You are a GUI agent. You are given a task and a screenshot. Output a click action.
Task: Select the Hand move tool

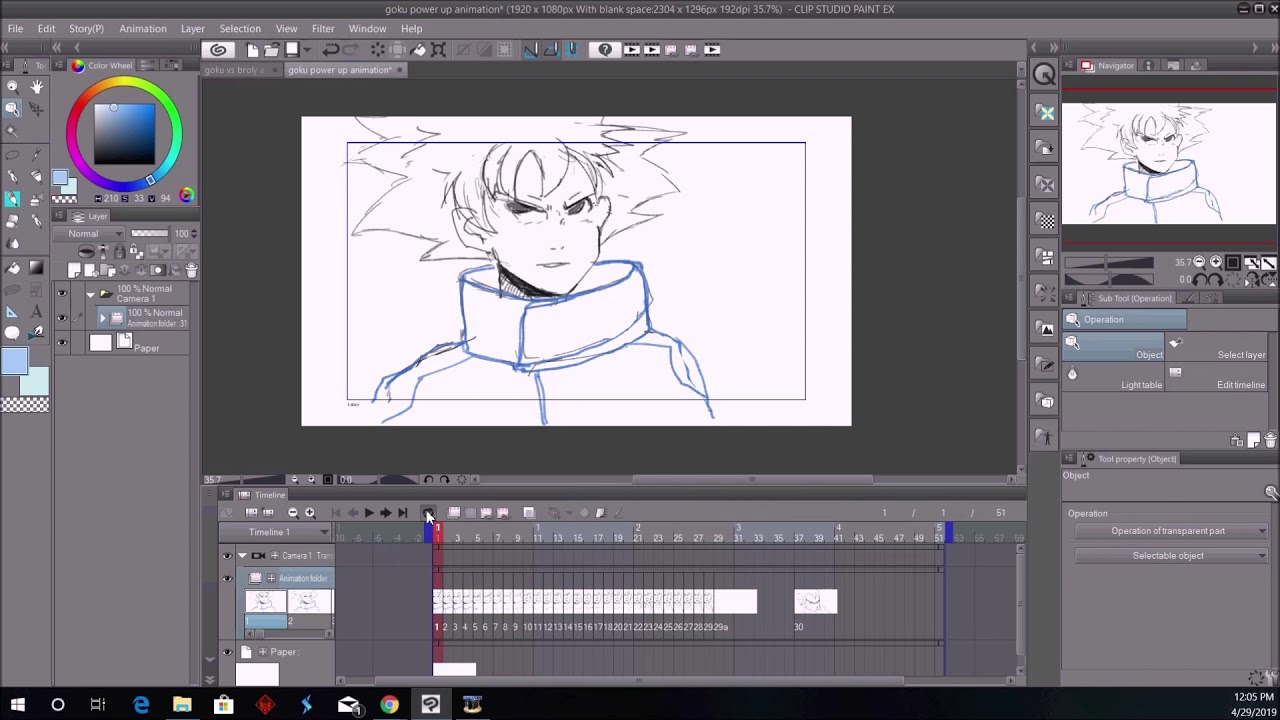[37, 87]
